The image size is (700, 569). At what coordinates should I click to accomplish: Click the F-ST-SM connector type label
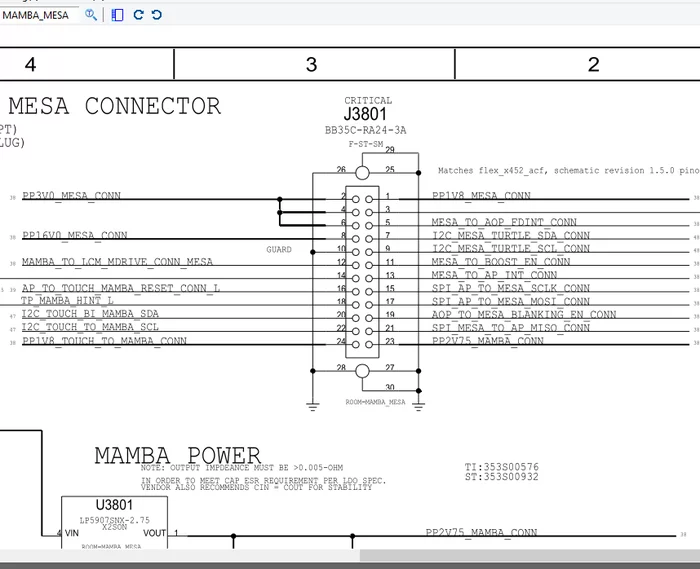pyautogui.click(x=366, y=144)
